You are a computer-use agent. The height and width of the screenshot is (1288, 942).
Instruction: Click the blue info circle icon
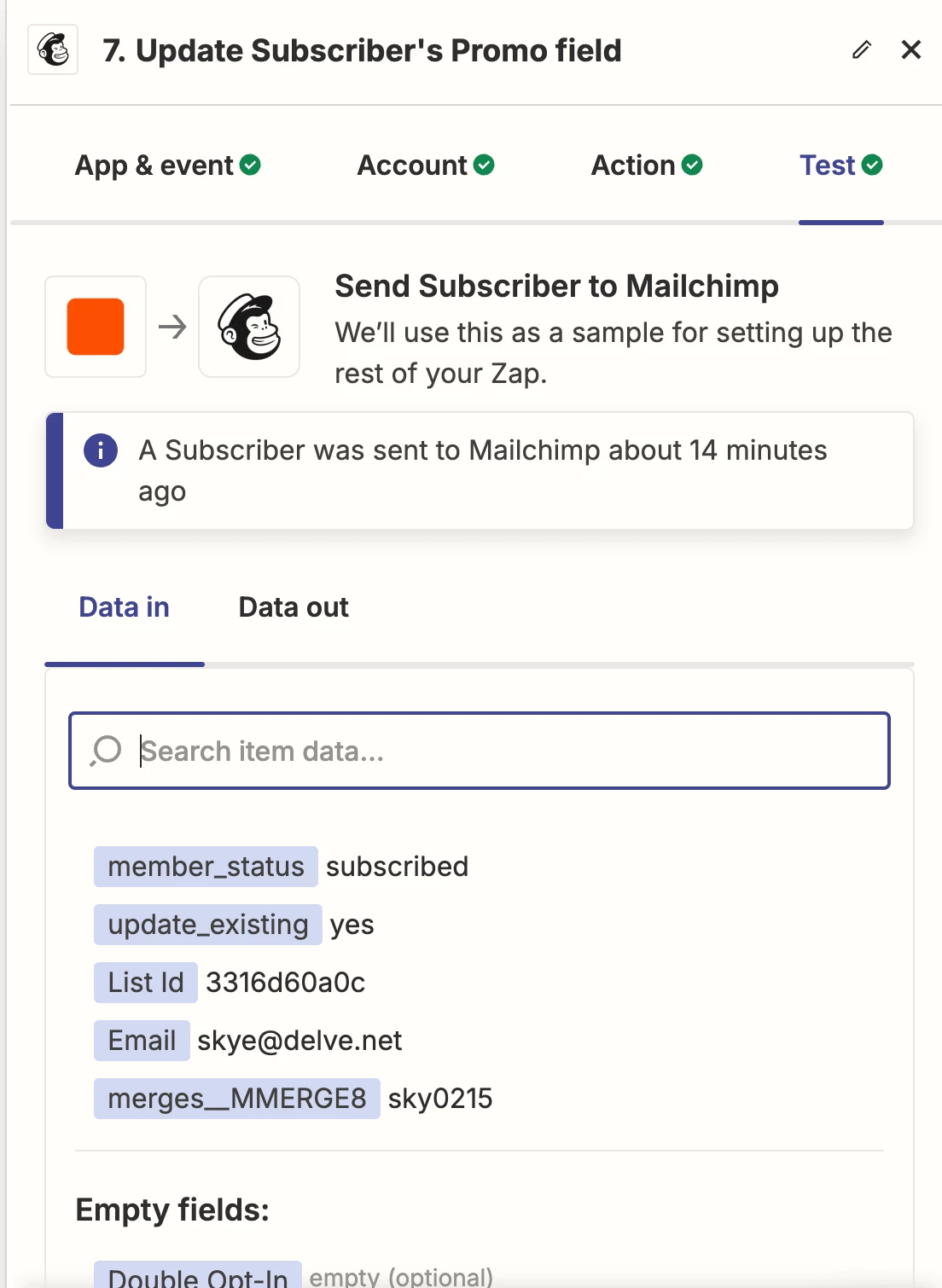[101, 450]
